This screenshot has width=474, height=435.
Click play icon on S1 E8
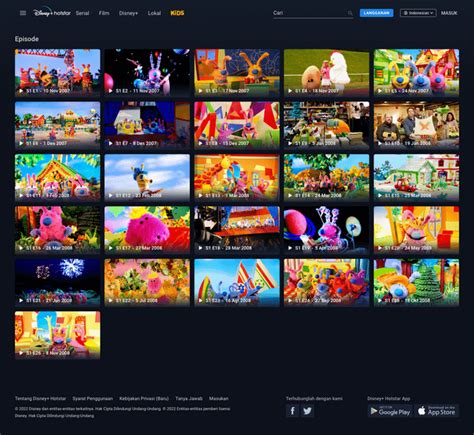click(200, 143)
